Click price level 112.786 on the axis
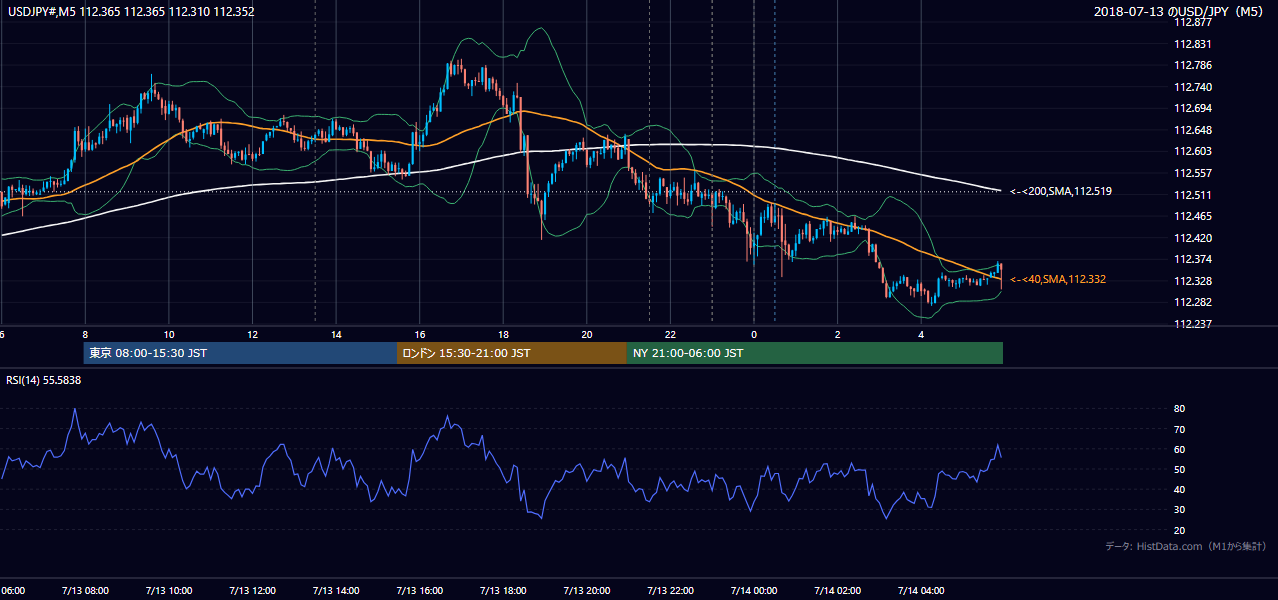The height and width of the screenshot is (600, 1278). point(1193,65)
